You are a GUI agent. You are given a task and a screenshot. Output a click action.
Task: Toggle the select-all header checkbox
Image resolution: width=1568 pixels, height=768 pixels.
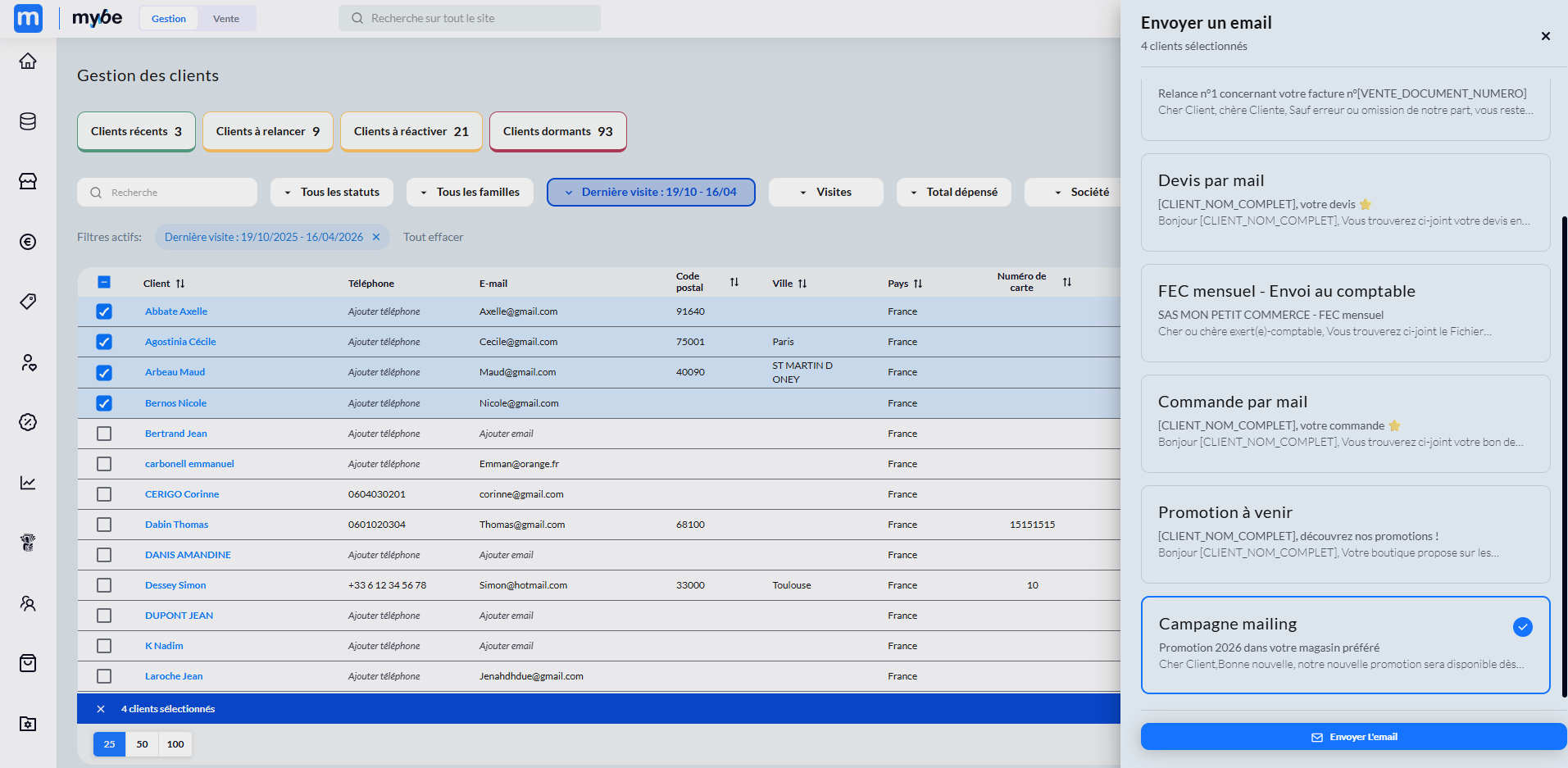click(104, 282)
